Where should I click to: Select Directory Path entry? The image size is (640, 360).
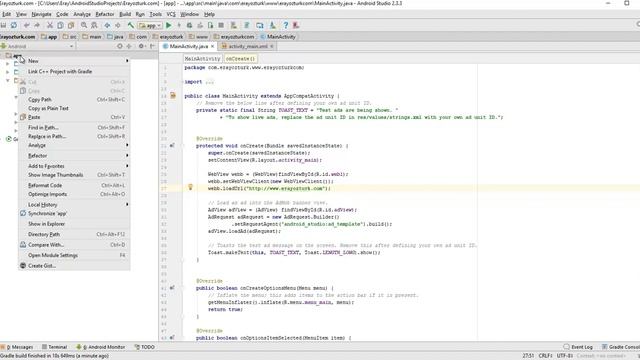click(74, 235)
